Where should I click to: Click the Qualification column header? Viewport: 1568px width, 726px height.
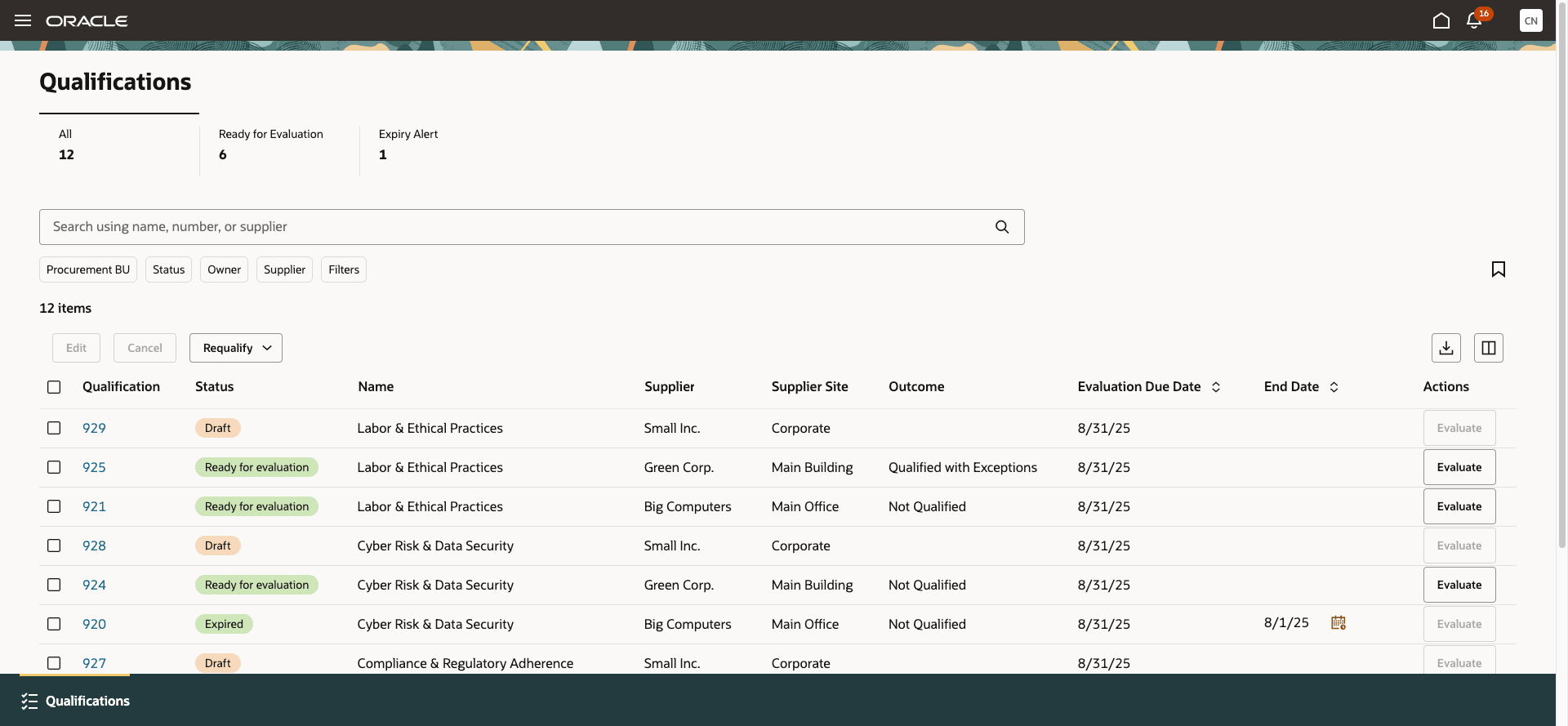pyautogui.click(x=121, y=387)
